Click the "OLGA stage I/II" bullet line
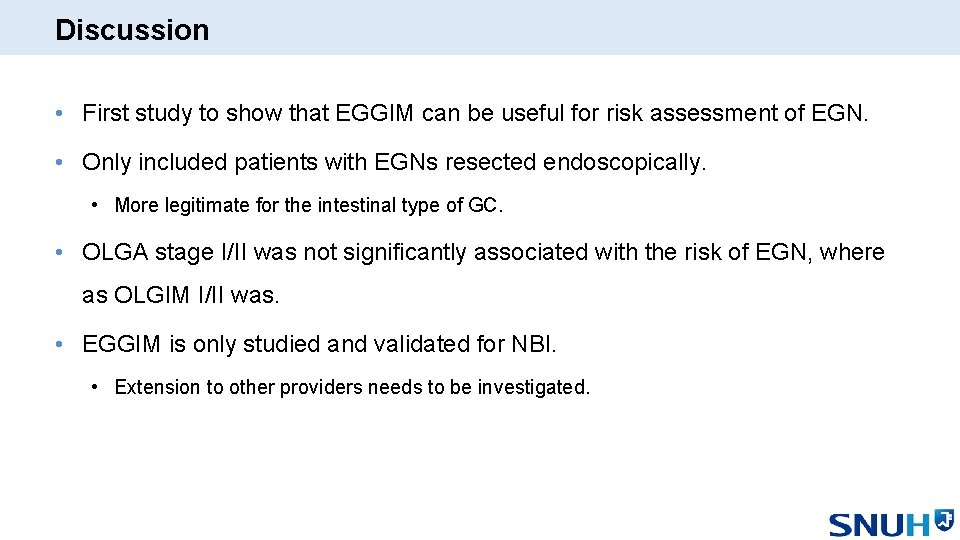The height and width of the screenshot is (540, 960). (483, 252)
